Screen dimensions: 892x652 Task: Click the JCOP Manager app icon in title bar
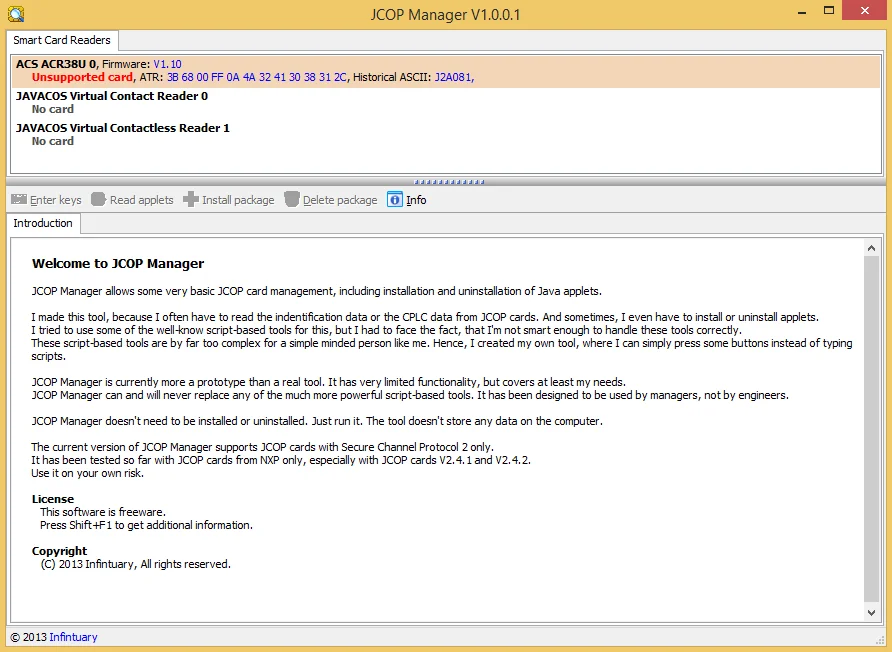[x=16, y=14]
